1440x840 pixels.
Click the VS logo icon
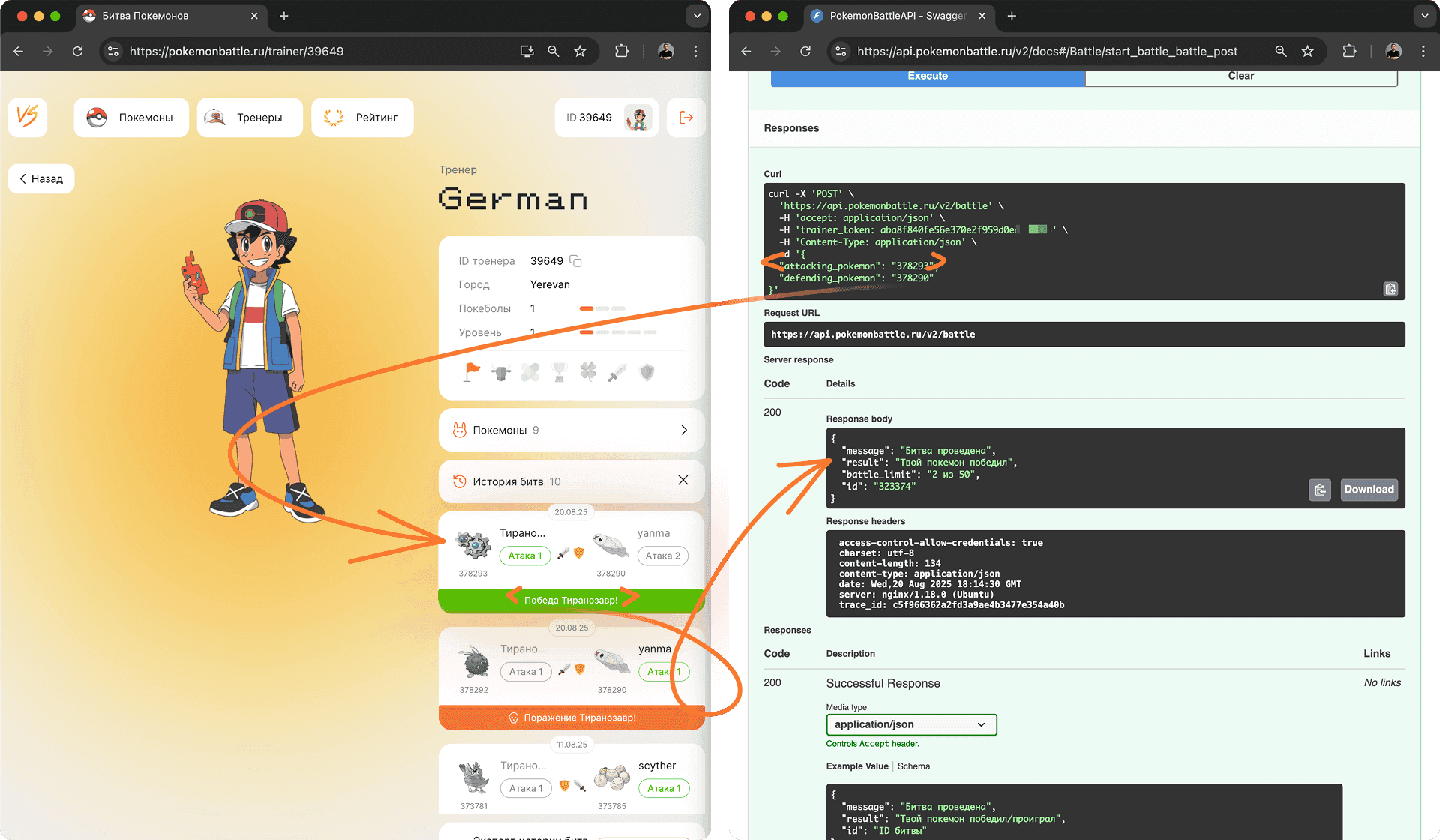click(x=28, y=117)
